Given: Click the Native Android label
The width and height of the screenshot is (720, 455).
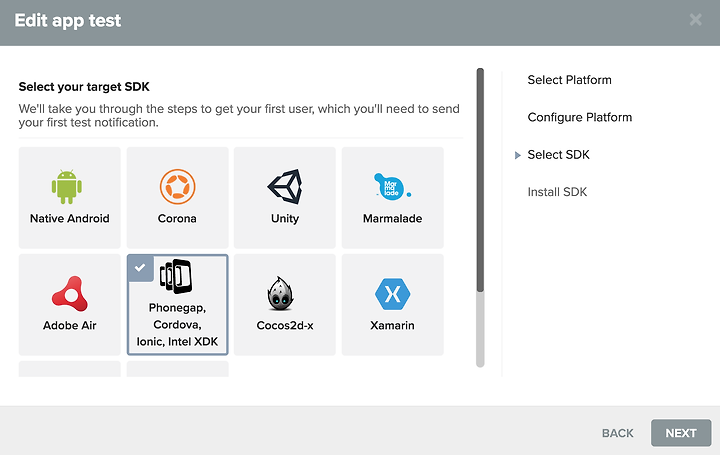Looking at the screenshot, I should pyautogui.click(x=70, y=219).
